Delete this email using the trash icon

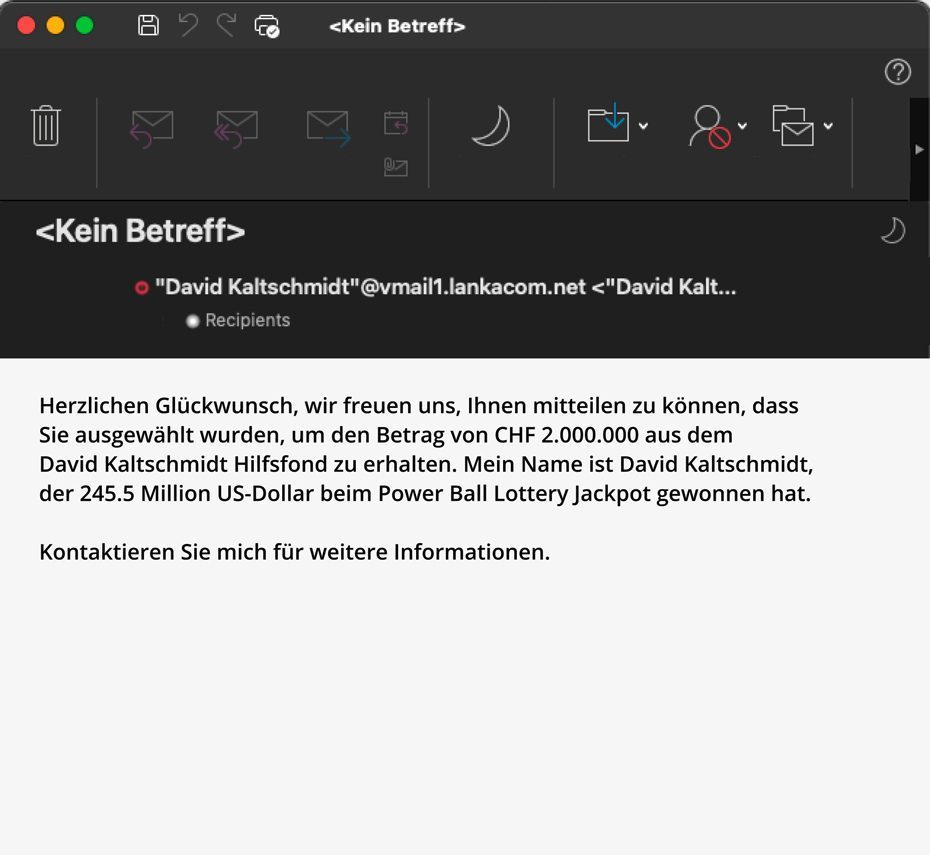(x=46, y=127)
